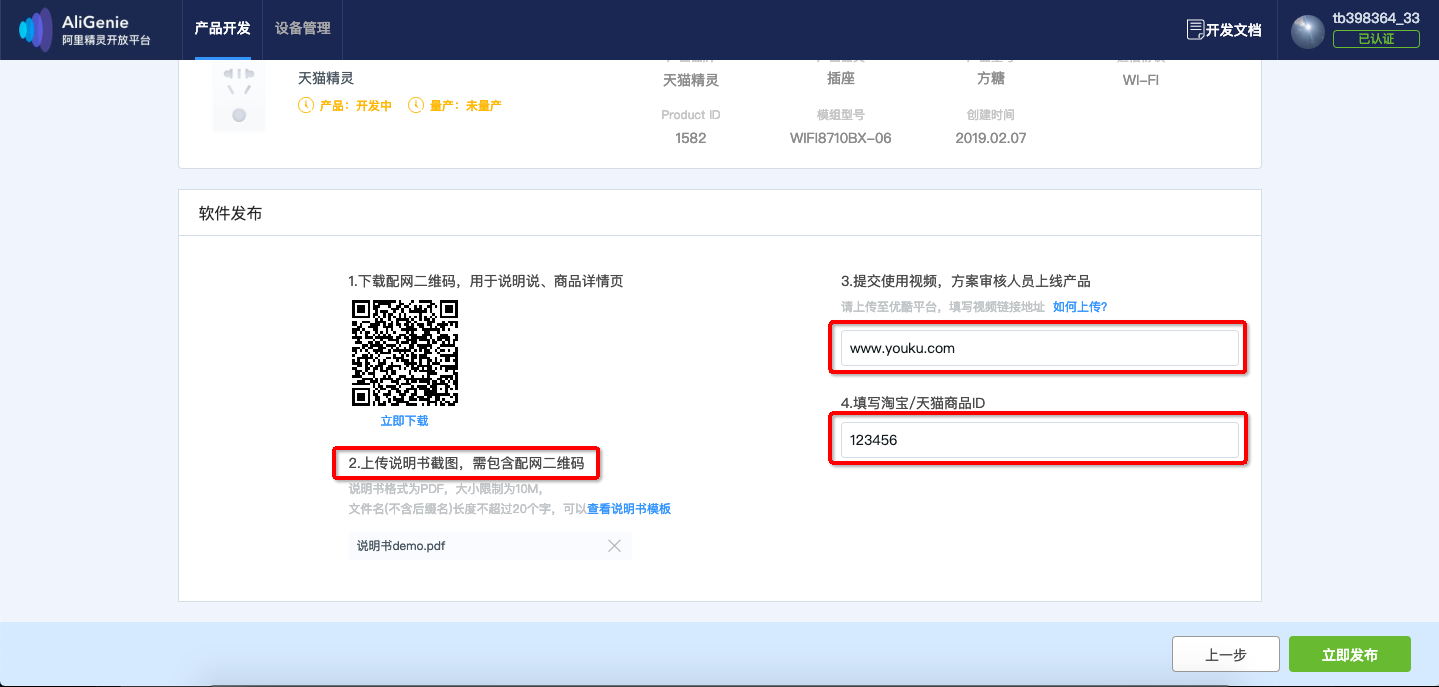Click the username tb398364_33

[1376, 19]
